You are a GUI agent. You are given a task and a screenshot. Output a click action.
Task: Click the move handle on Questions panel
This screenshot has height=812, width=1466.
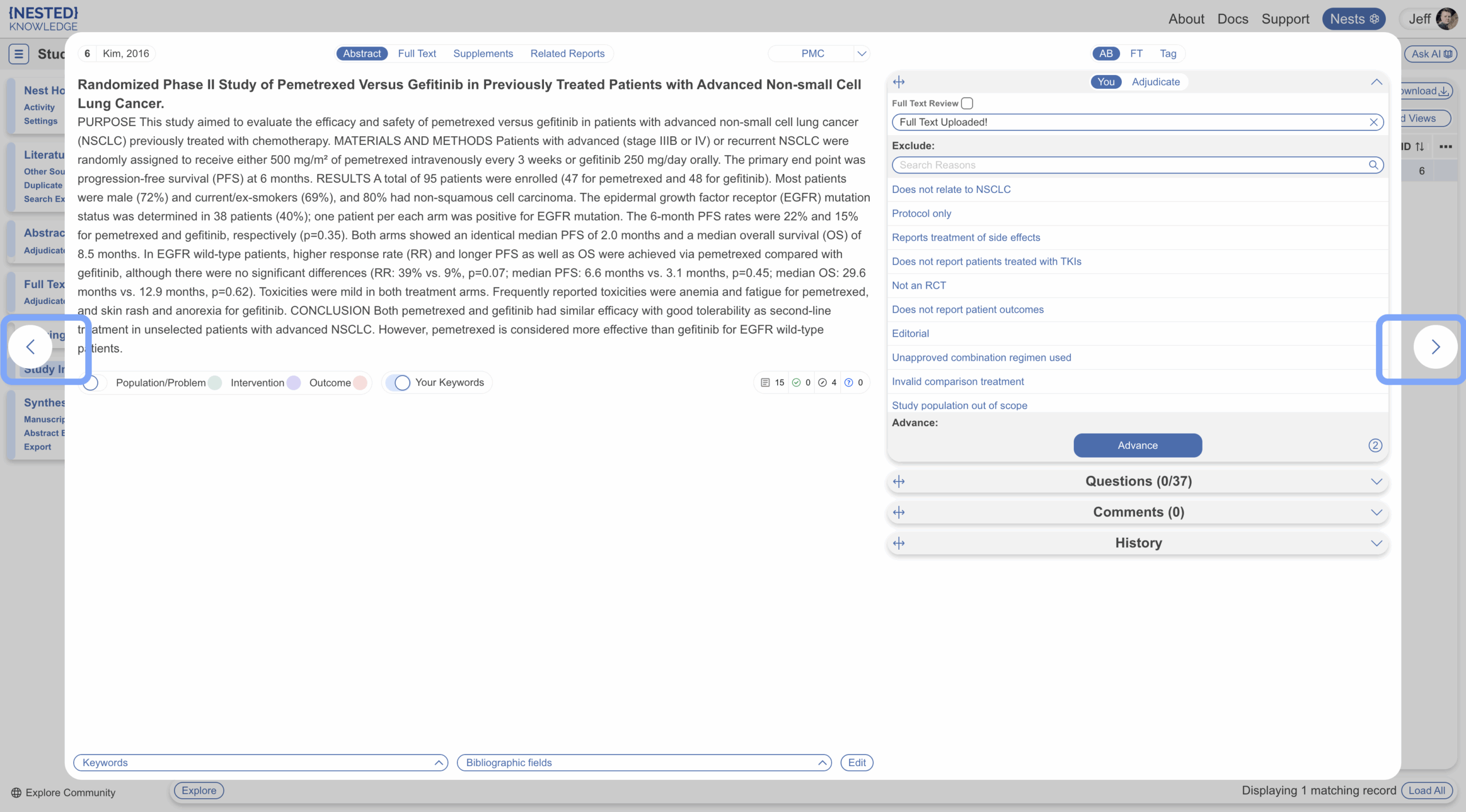pyautogui.click(x=899, y=482)
